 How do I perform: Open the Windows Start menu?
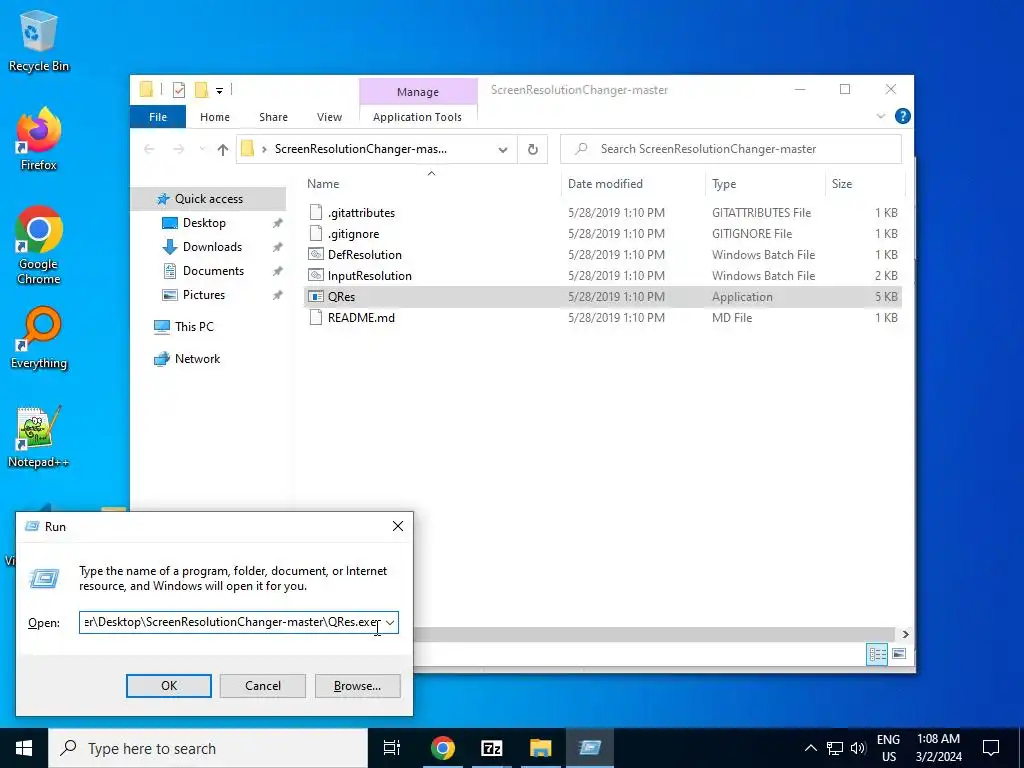[24, 748]
